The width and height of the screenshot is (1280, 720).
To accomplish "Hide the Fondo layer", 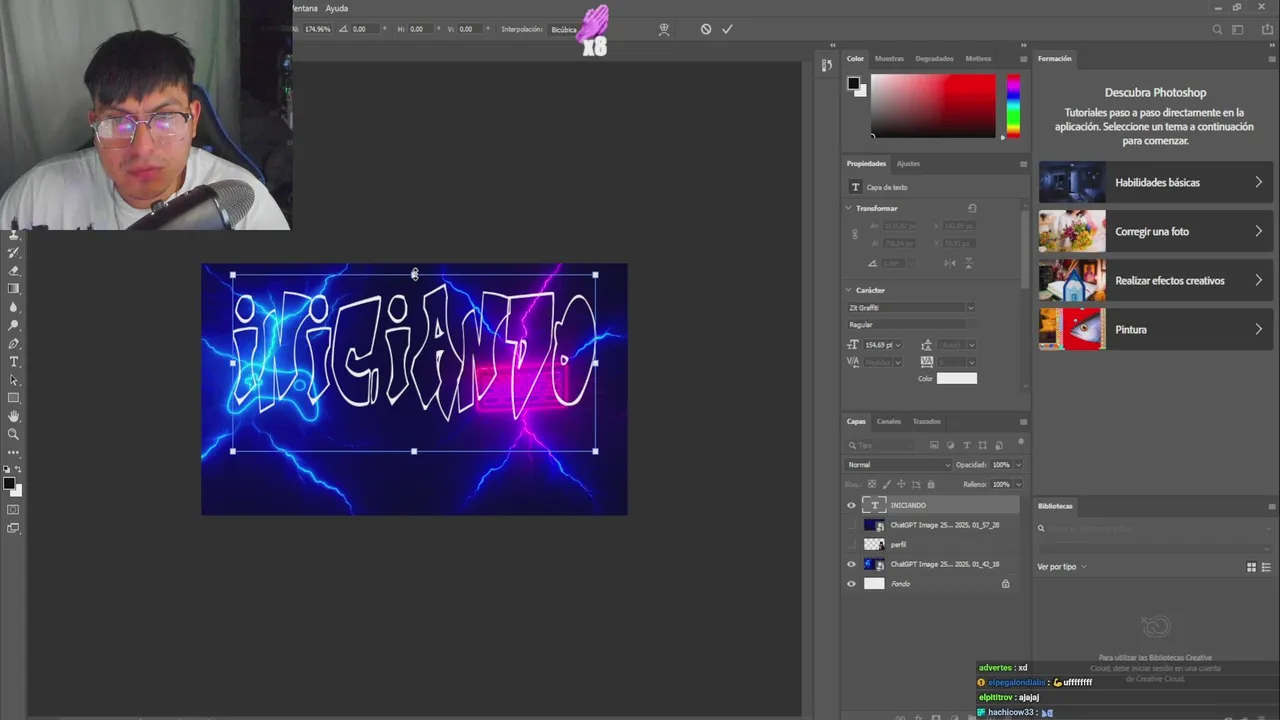I will click(852, 584).
